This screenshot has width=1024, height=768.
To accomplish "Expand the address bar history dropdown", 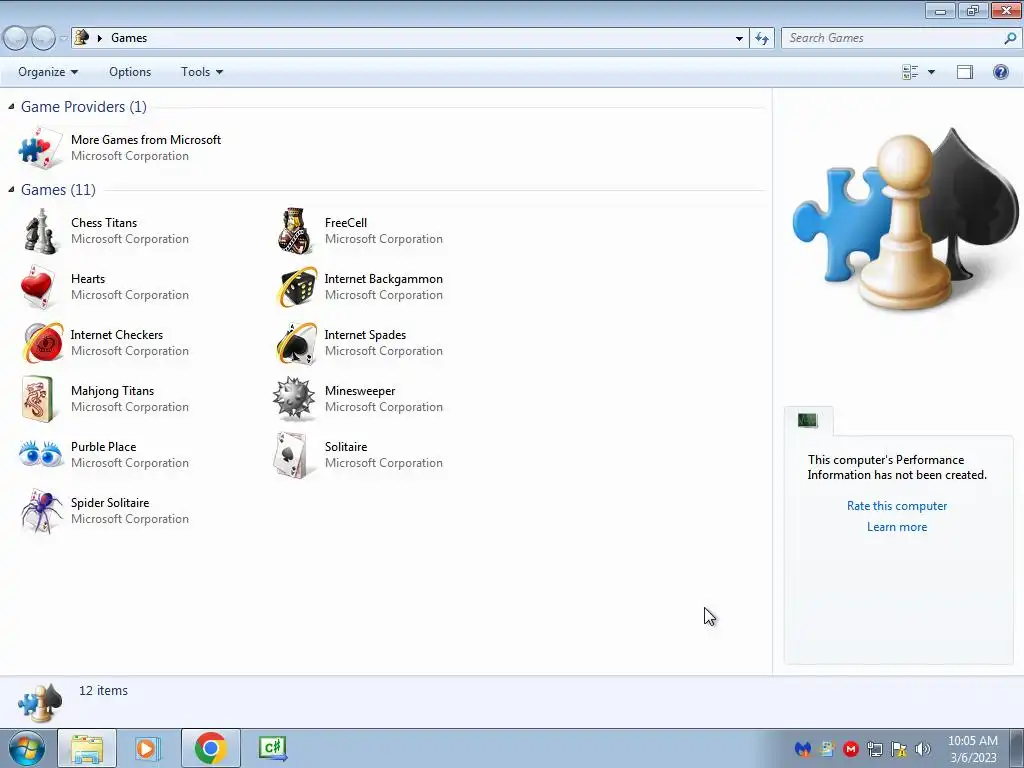I will 739,38.
